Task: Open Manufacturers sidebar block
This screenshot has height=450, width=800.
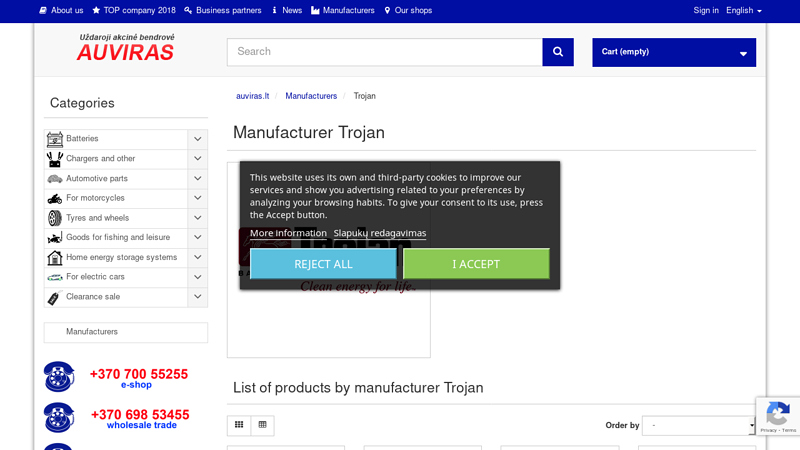Action: [126, 332]
